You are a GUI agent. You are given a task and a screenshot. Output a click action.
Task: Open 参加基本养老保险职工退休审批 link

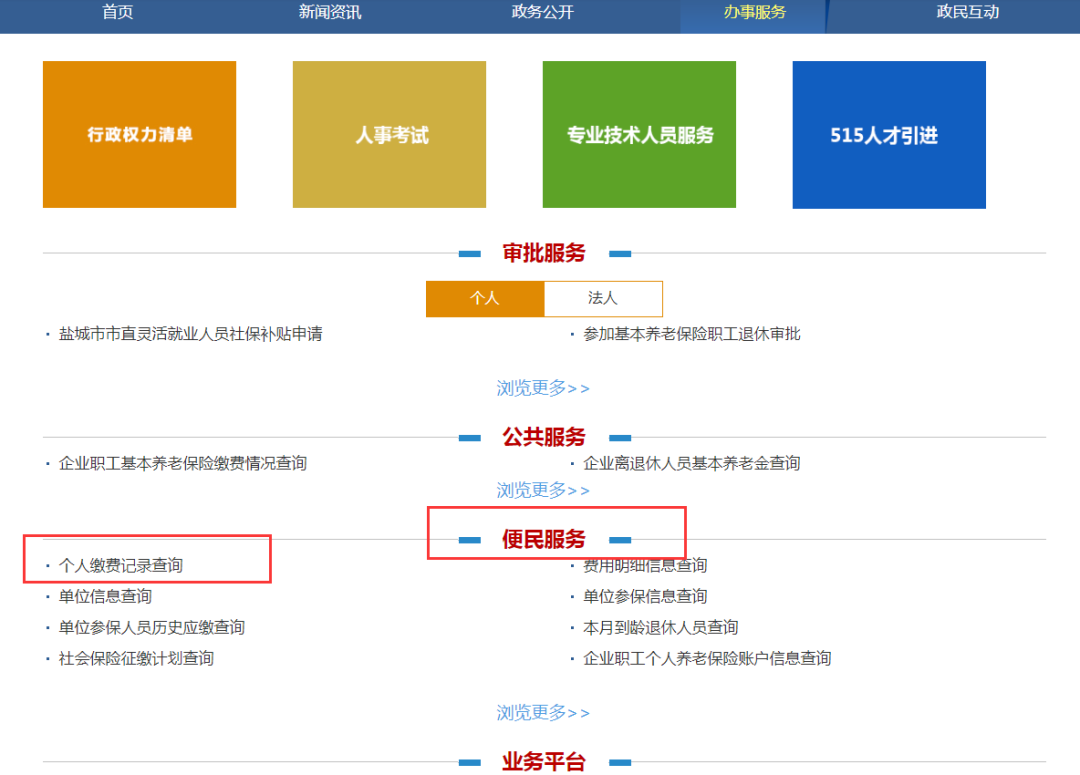[x=692, y=334]
